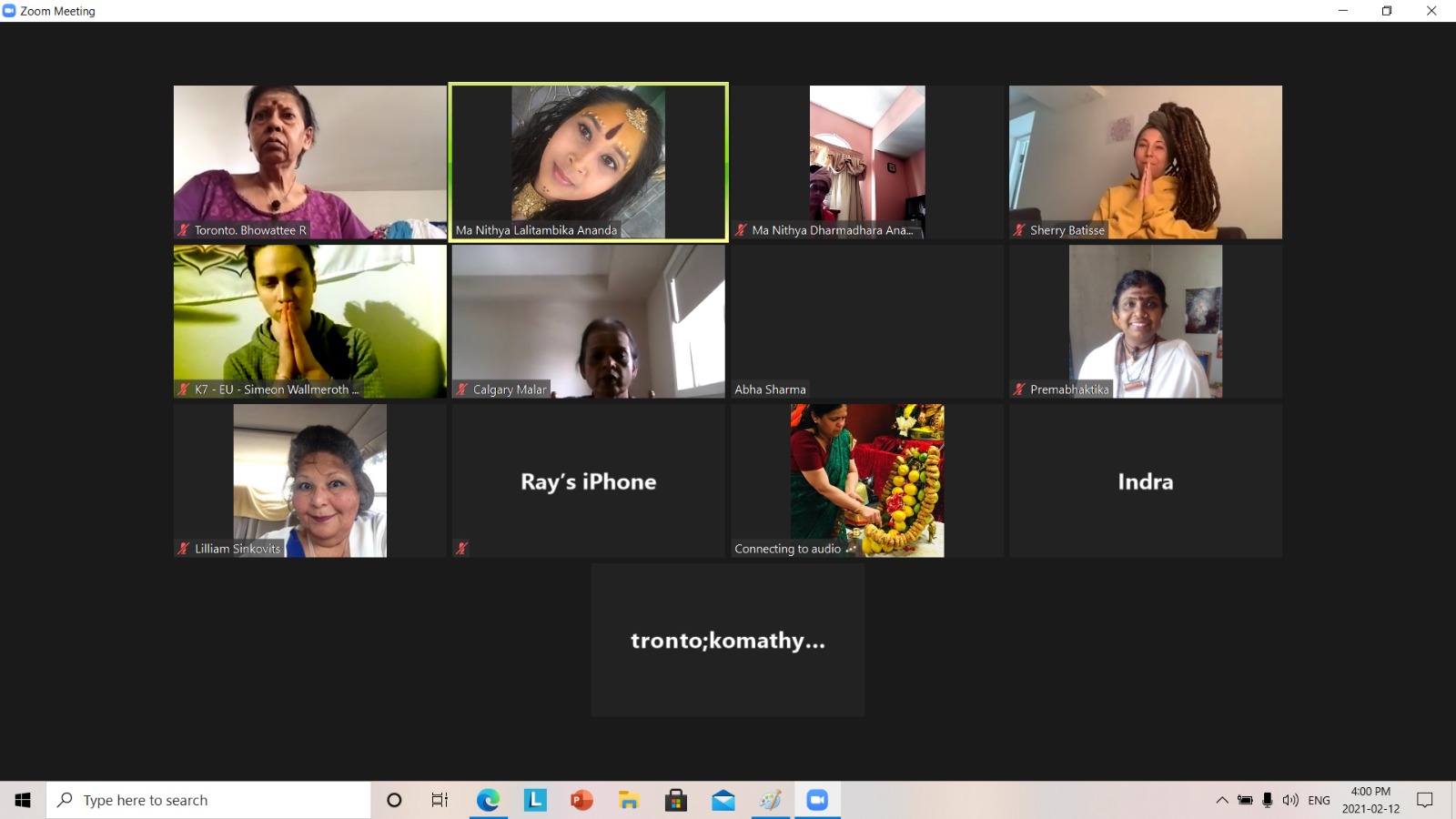
Task: Click the Zoom icon in the taskbar
Action: (x=816, y=800)
